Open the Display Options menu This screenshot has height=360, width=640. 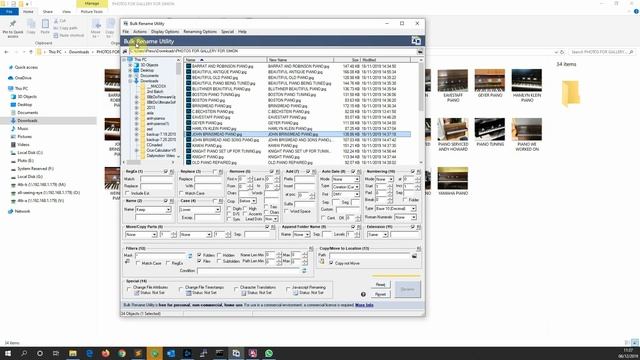pos(165,31)
